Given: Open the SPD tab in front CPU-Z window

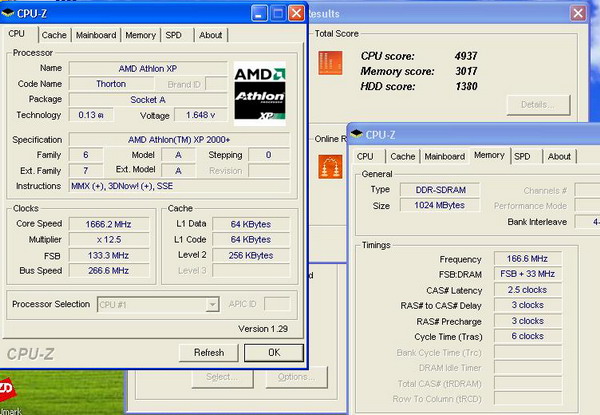Looking at the screenshot, I should 174,35.
